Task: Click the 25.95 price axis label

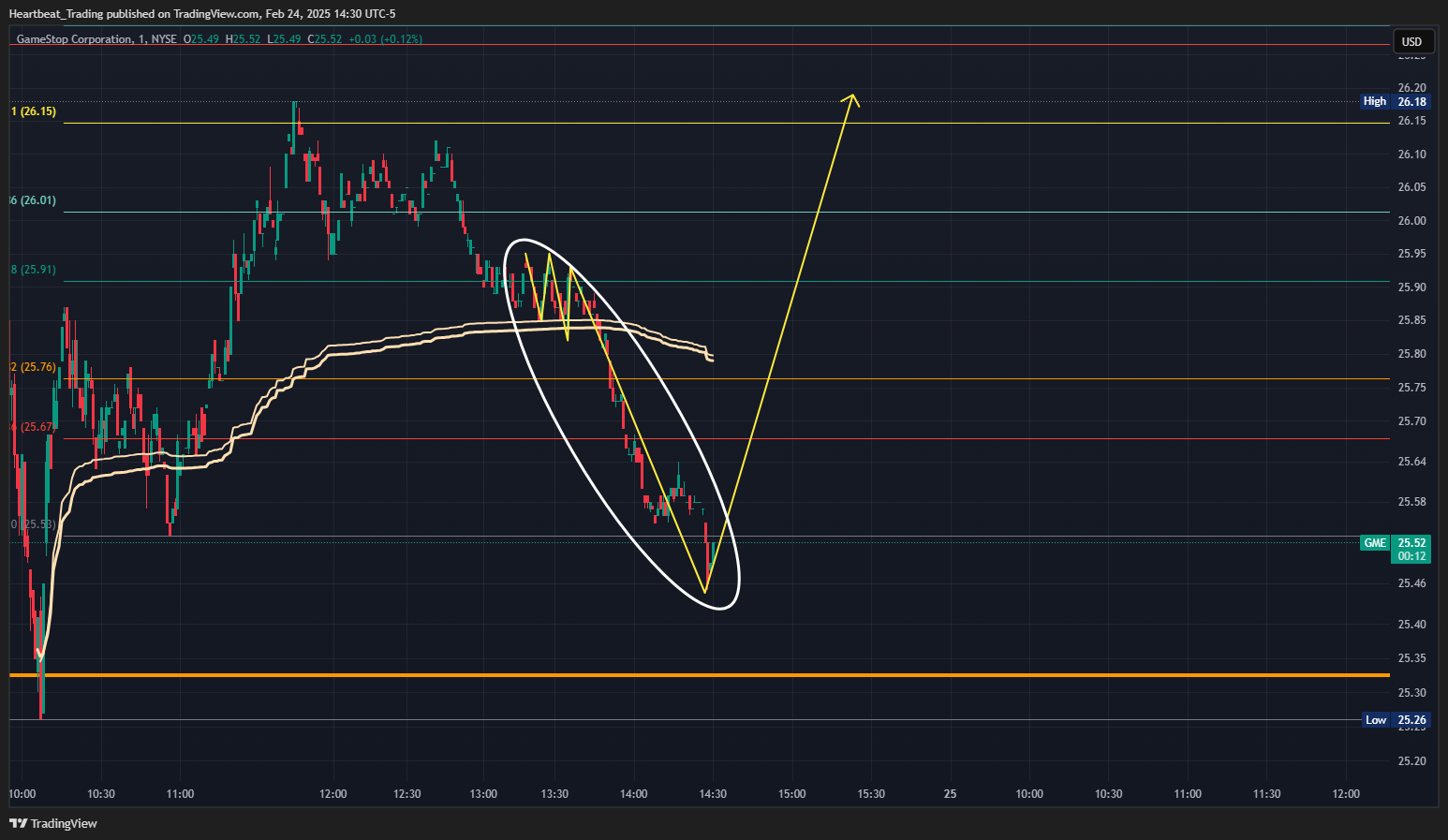Action: [1411, 254]
